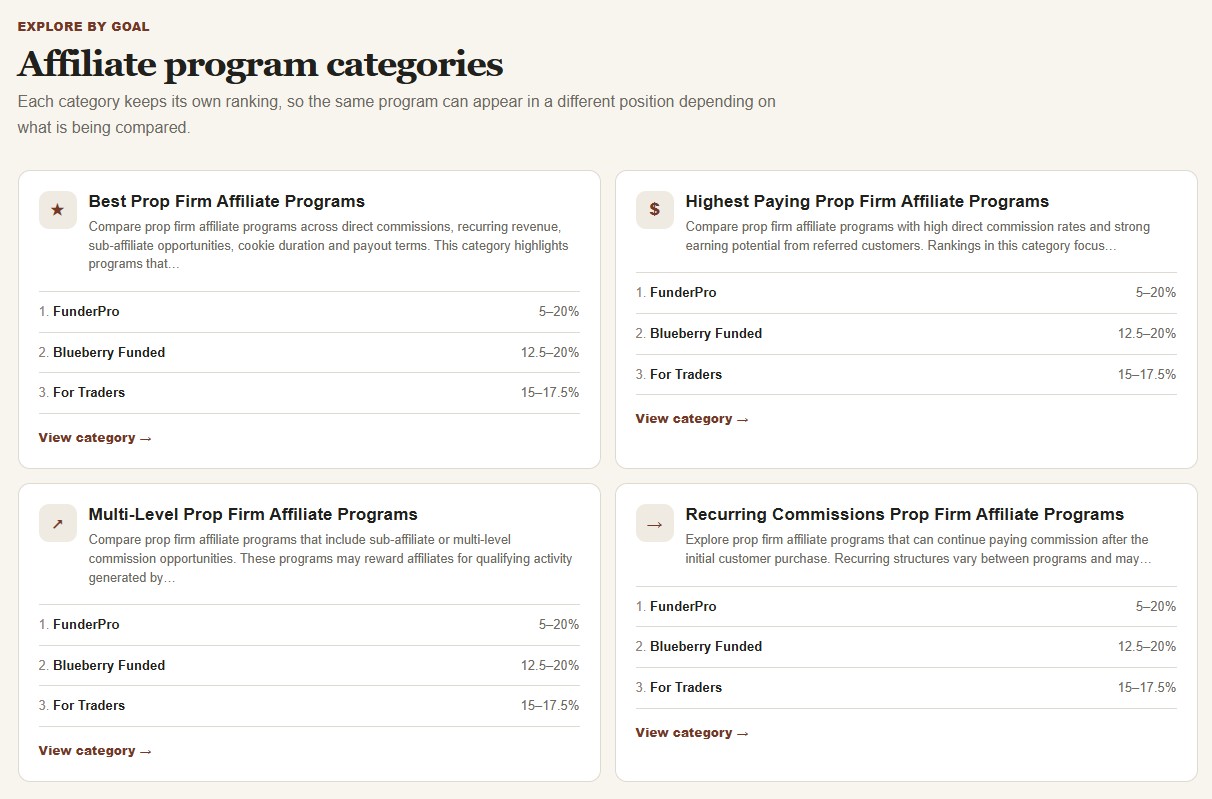Select FunderPro in Multi-Level card
Viewport: 1212px width, 799px height.
[86, 625]
